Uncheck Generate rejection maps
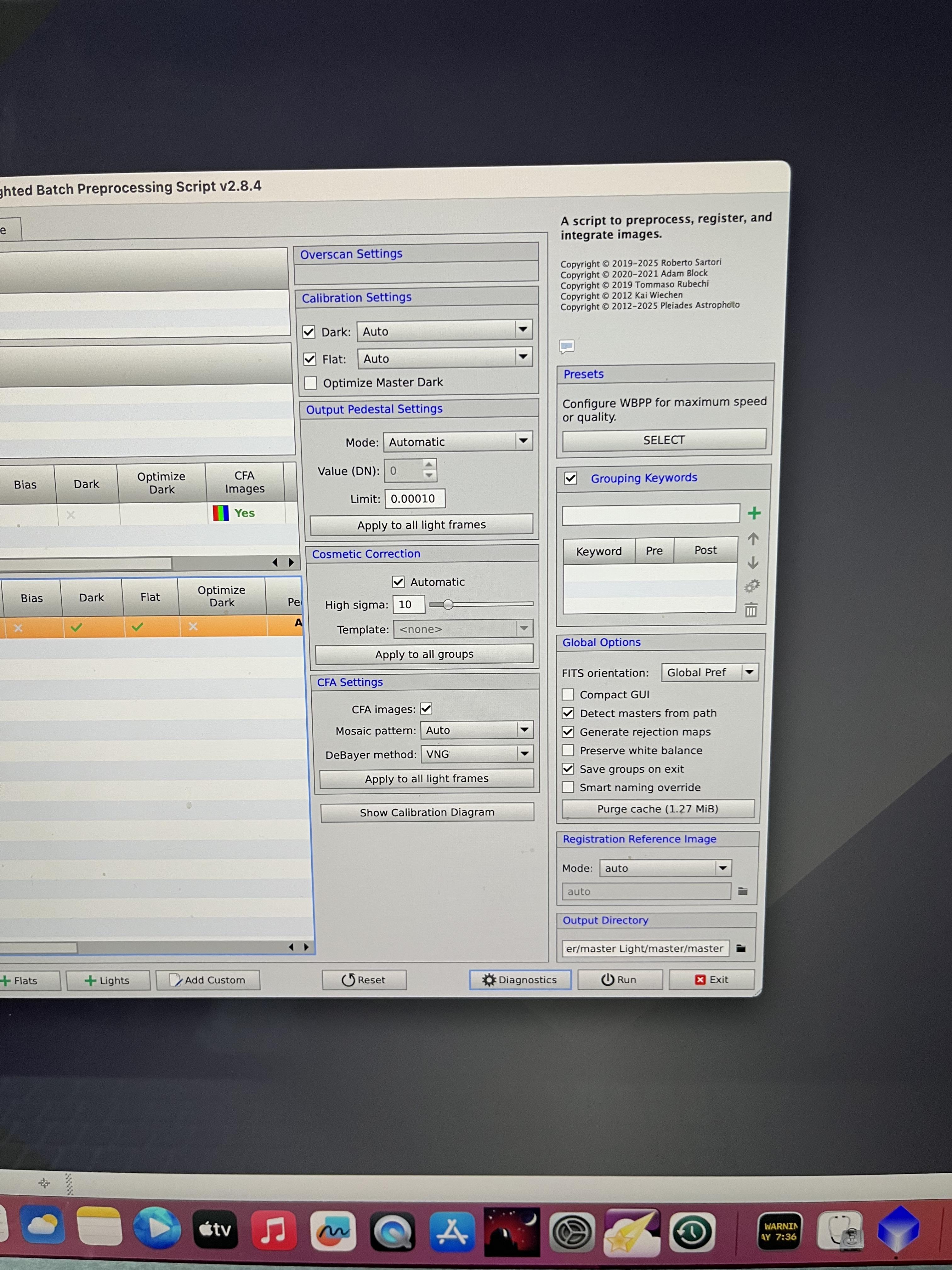 coord(568,731)
